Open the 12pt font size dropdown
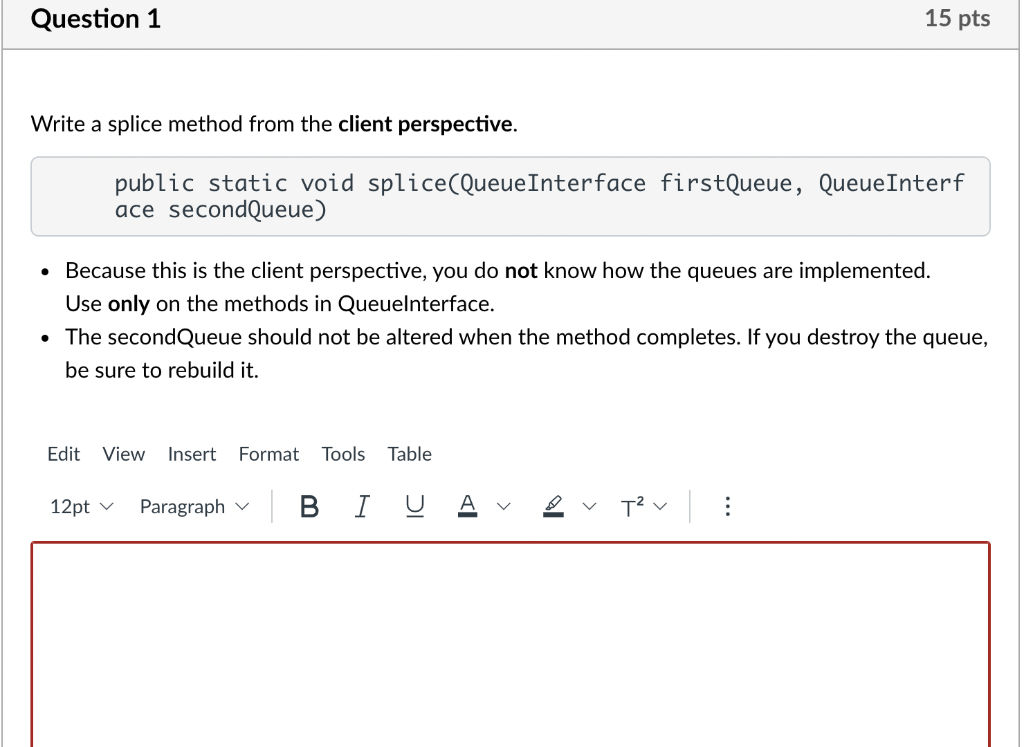The width and height of the screenshot is (1024, 747). click(80, 506)
